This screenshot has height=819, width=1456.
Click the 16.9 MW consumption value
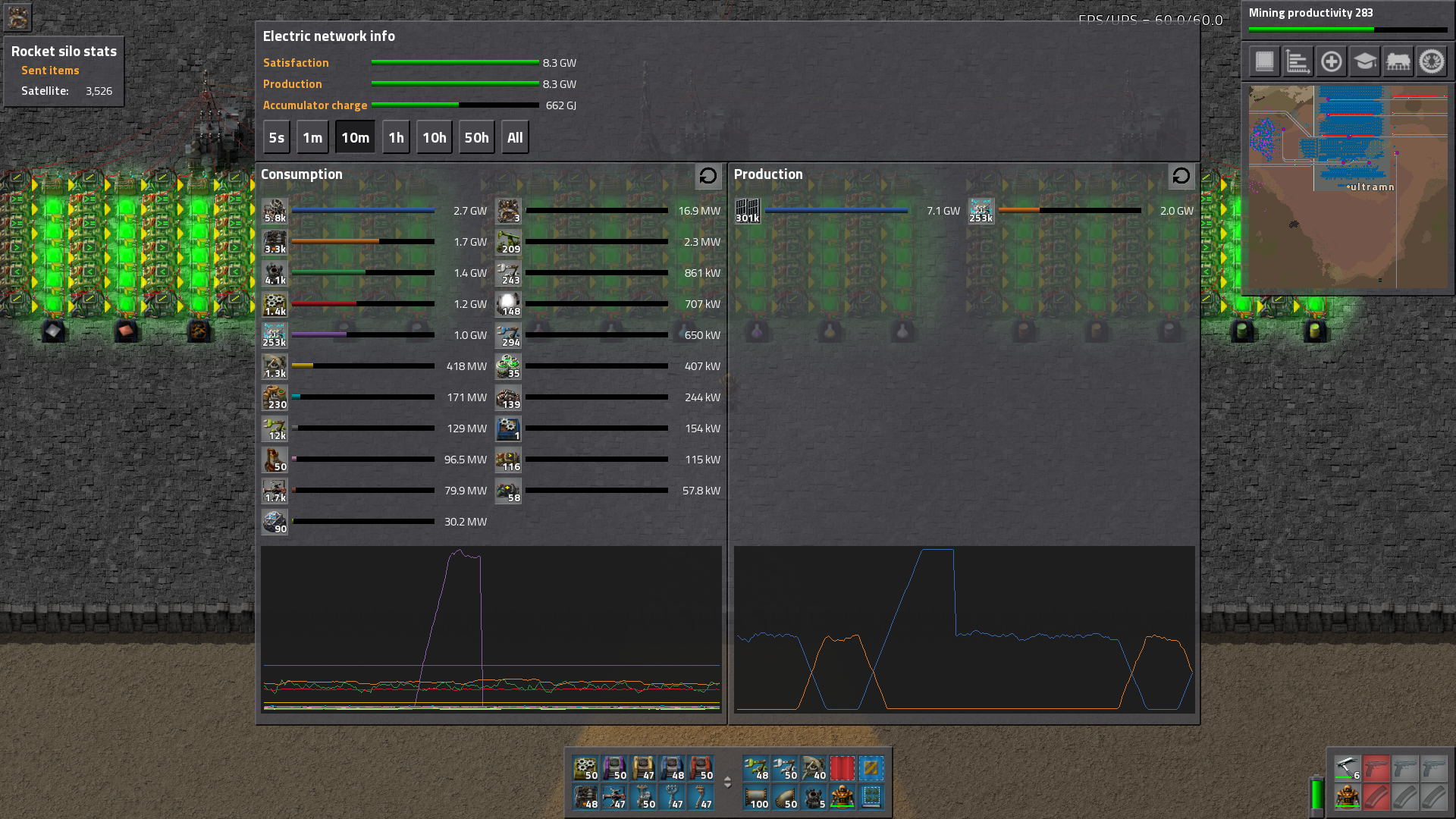[x=699, y=211]
